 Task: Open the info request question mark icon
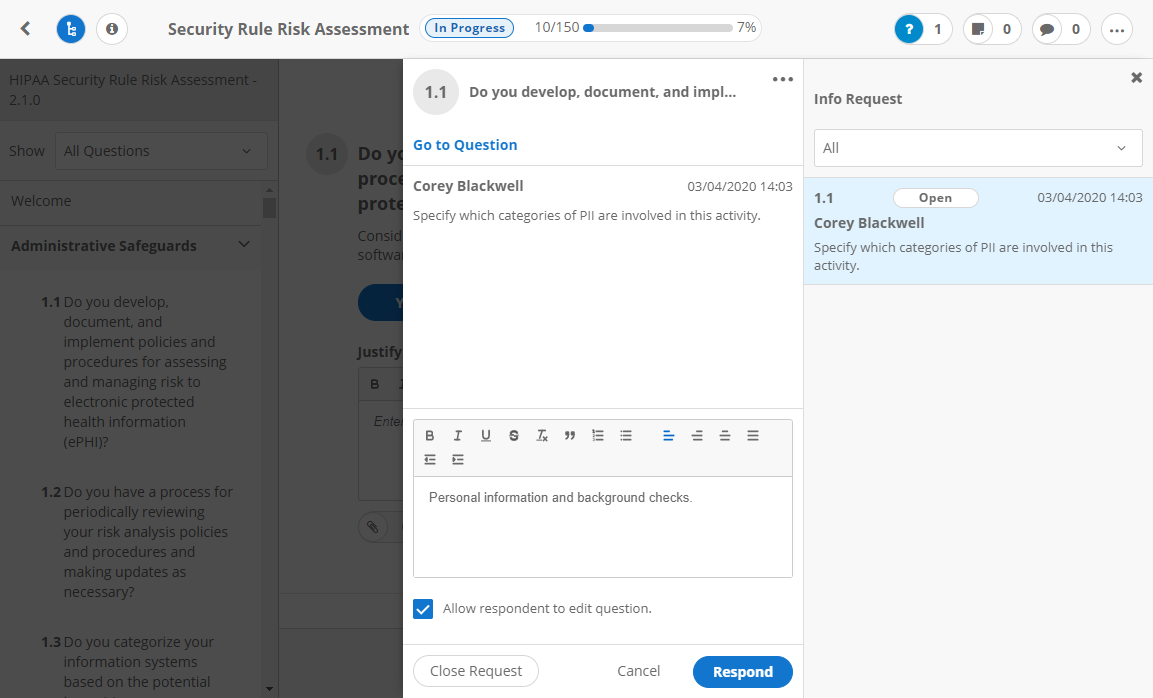tap(908, 29)
